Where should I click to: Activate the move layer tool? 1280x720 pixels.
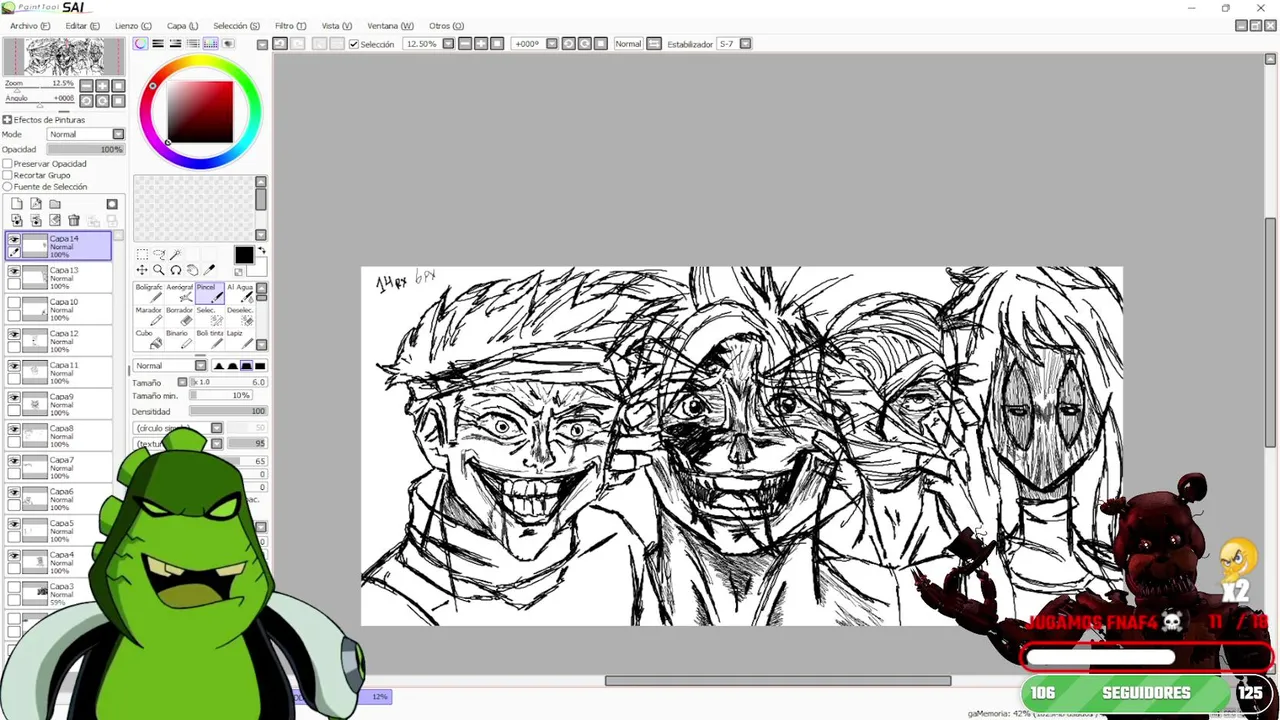click(x=142, y=270)
